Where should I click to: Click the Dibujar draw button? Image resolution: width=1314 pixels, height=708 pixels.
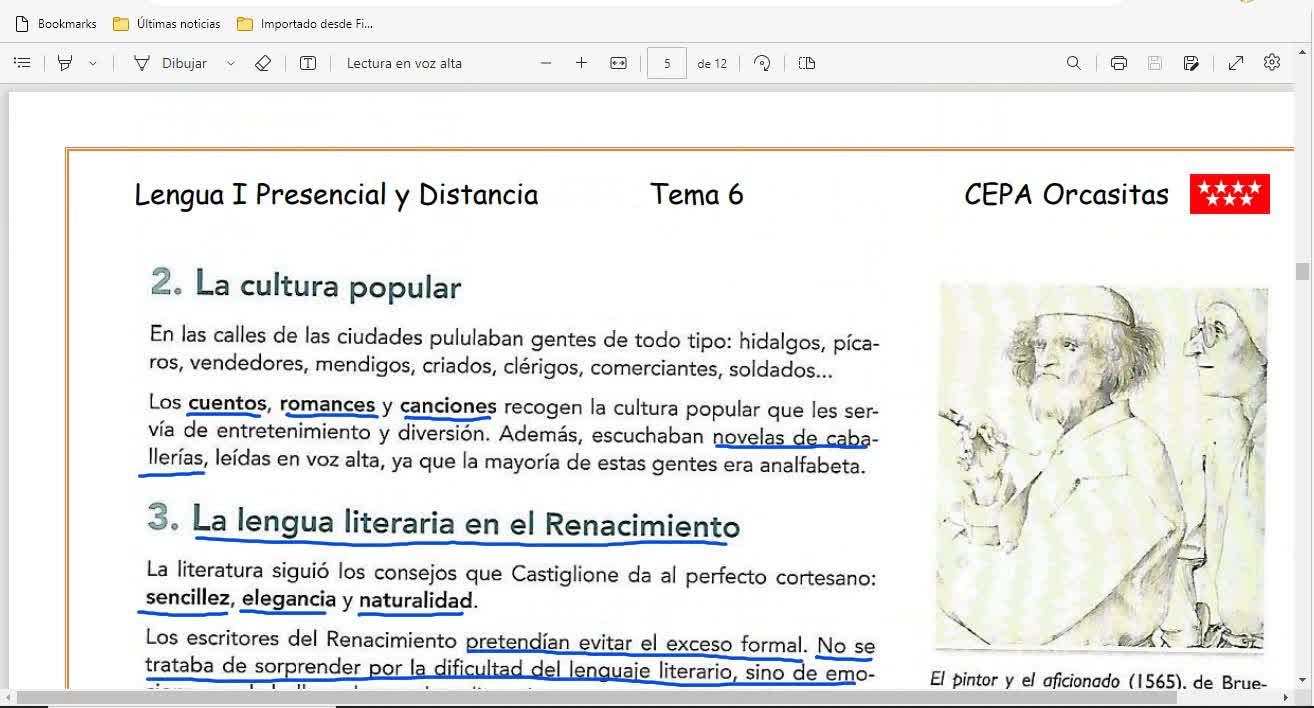(172, 63)
